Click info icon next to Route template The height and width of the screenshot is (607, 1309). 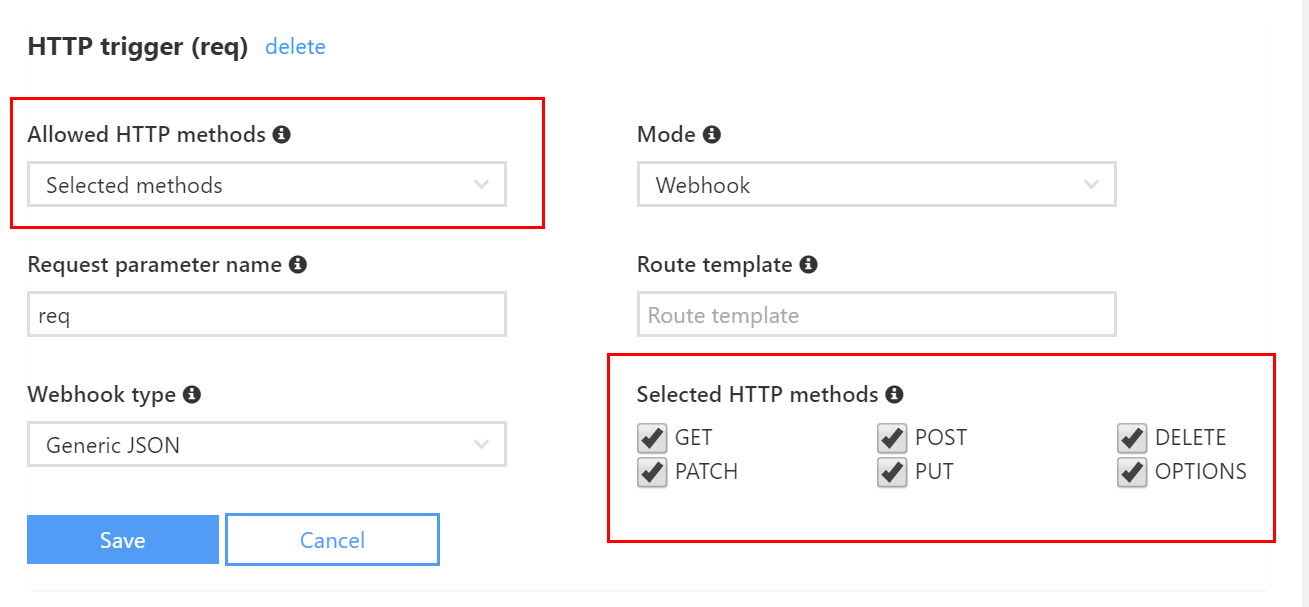coord(808,264)
